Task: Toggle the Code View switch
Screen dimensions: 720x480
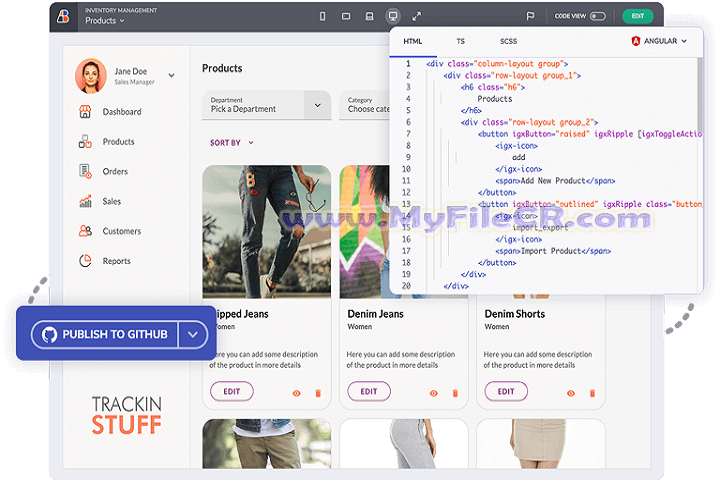Action: click(x=598, y=16)
